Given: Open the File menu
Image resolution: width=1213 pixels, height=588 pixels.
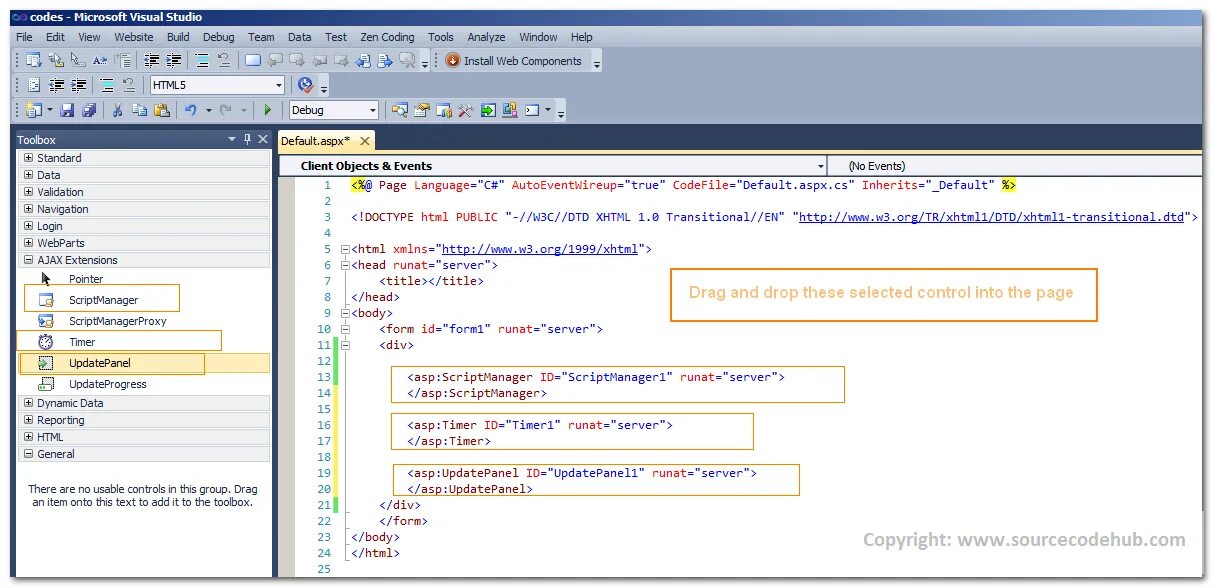Looking at the screenshot, I should tap(24, 37).
